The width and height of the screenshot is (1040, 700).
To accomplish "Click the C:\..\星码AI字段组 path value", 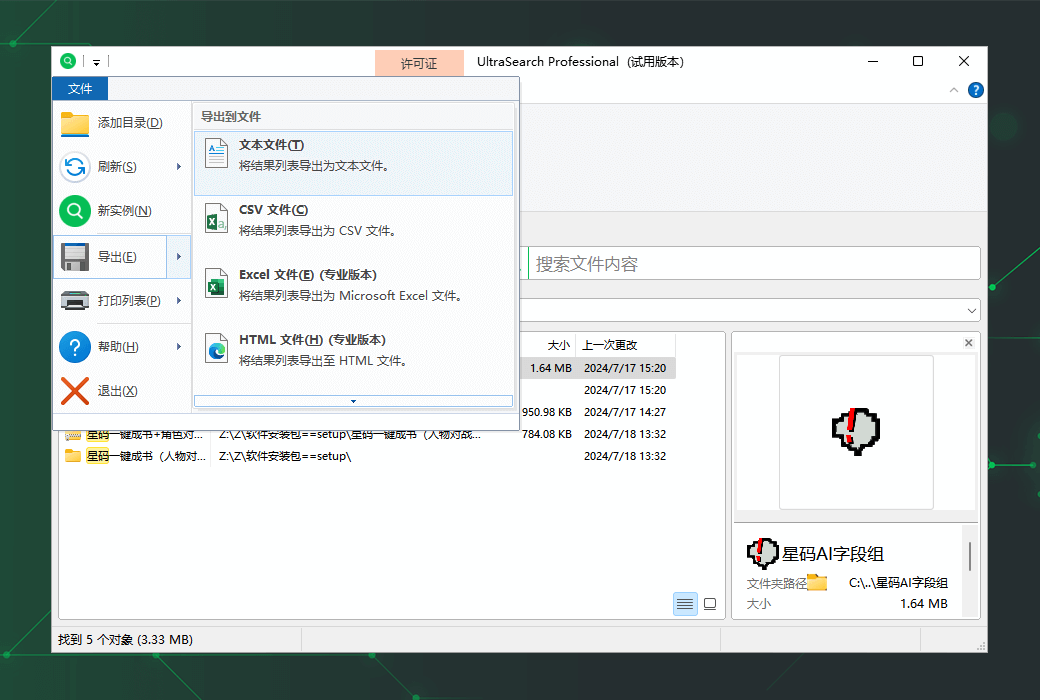I will [x=898, y=583].
